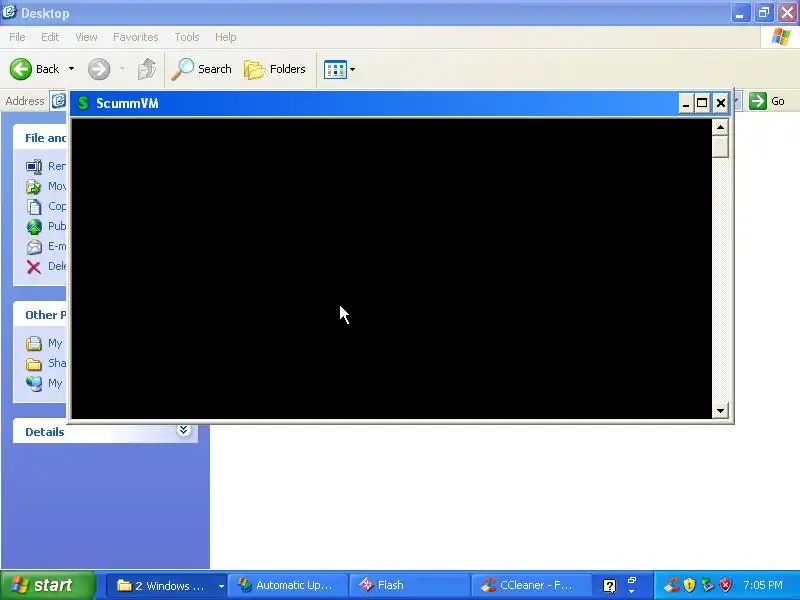The height and width of the screenshot is (600, 800).
Task: Click the Publish globe icon in sidebar
Action: (34, 227)
